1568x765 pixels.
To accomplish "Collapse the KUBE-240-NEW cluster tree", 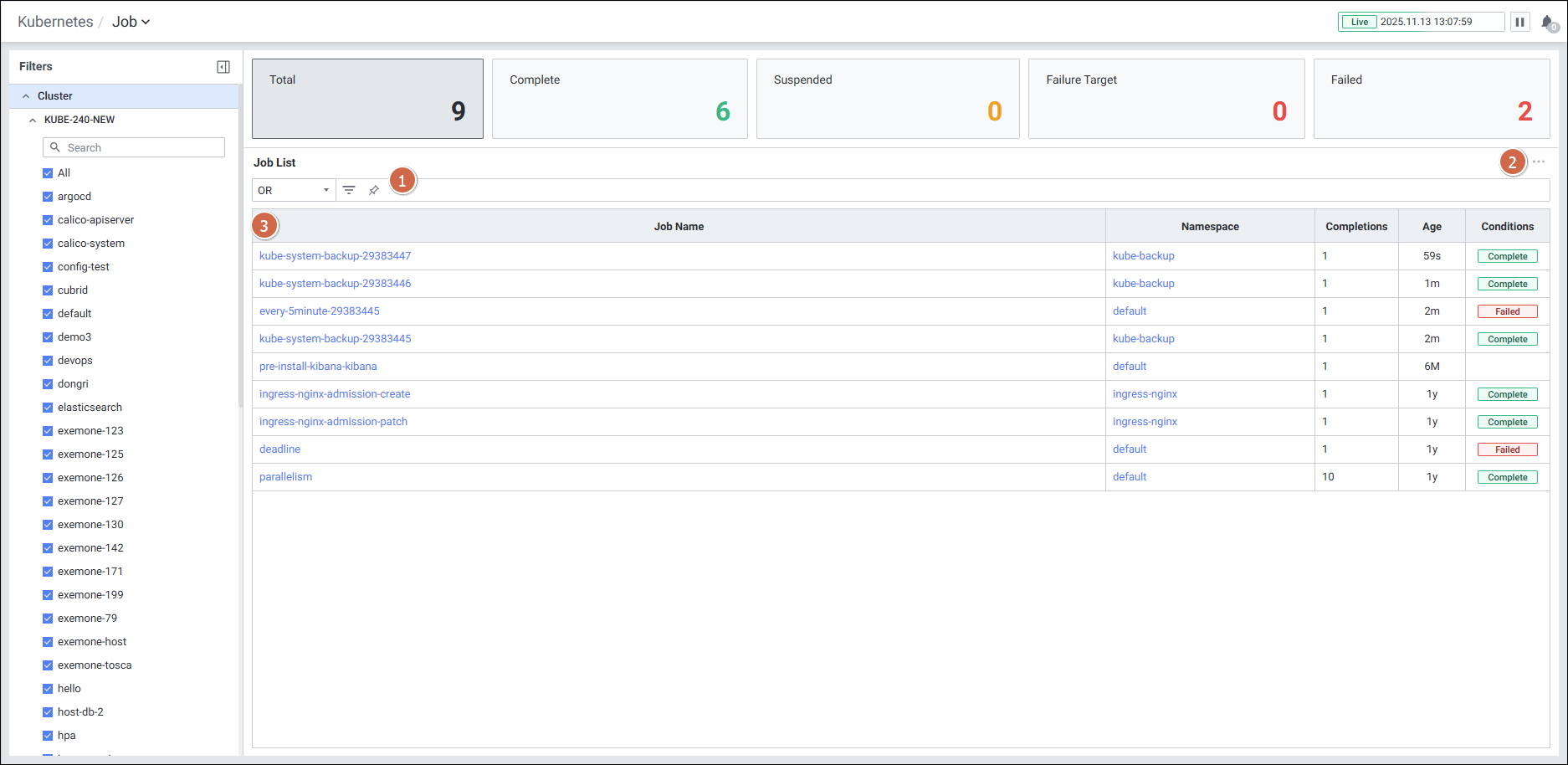I will point(33,120).
